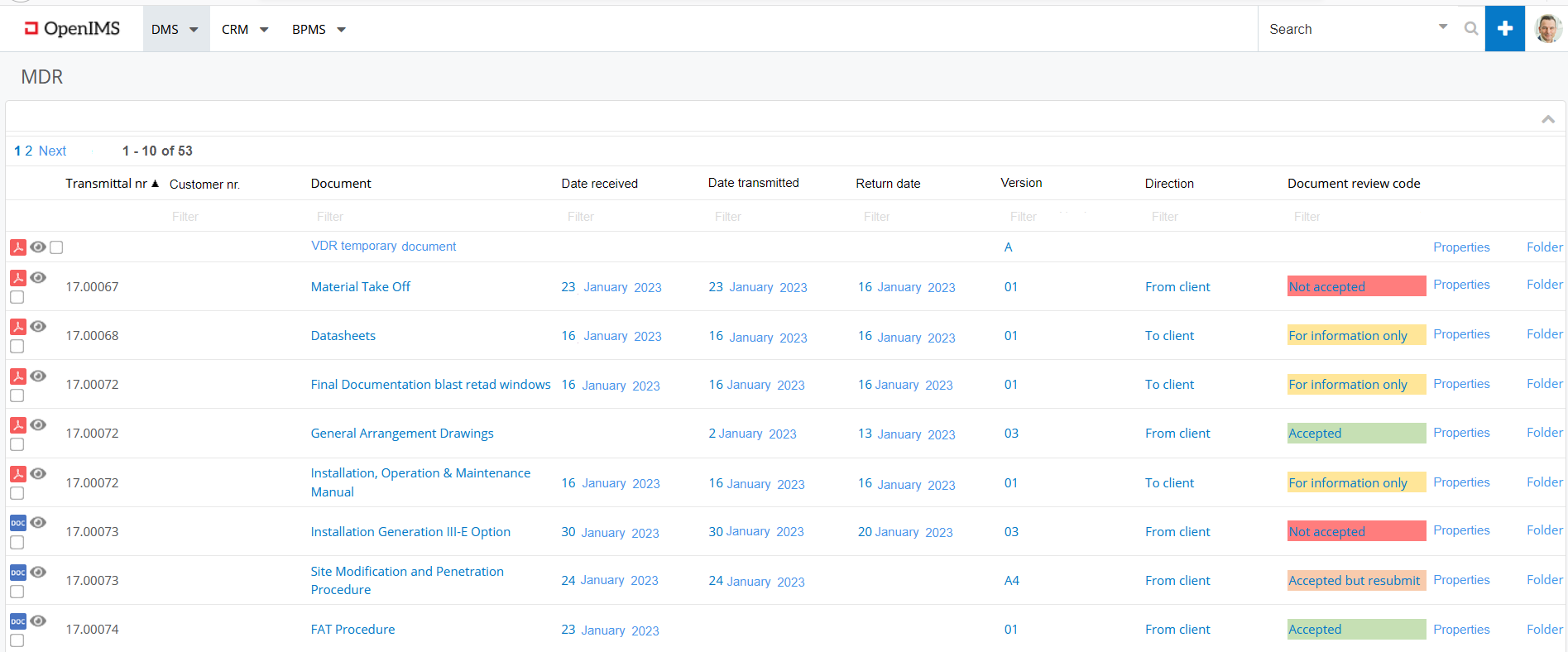Expand the search options dropdown arrow
Image resolution: width=1568 pixels, height=652 pixels.
click(x=1443, y=27)
